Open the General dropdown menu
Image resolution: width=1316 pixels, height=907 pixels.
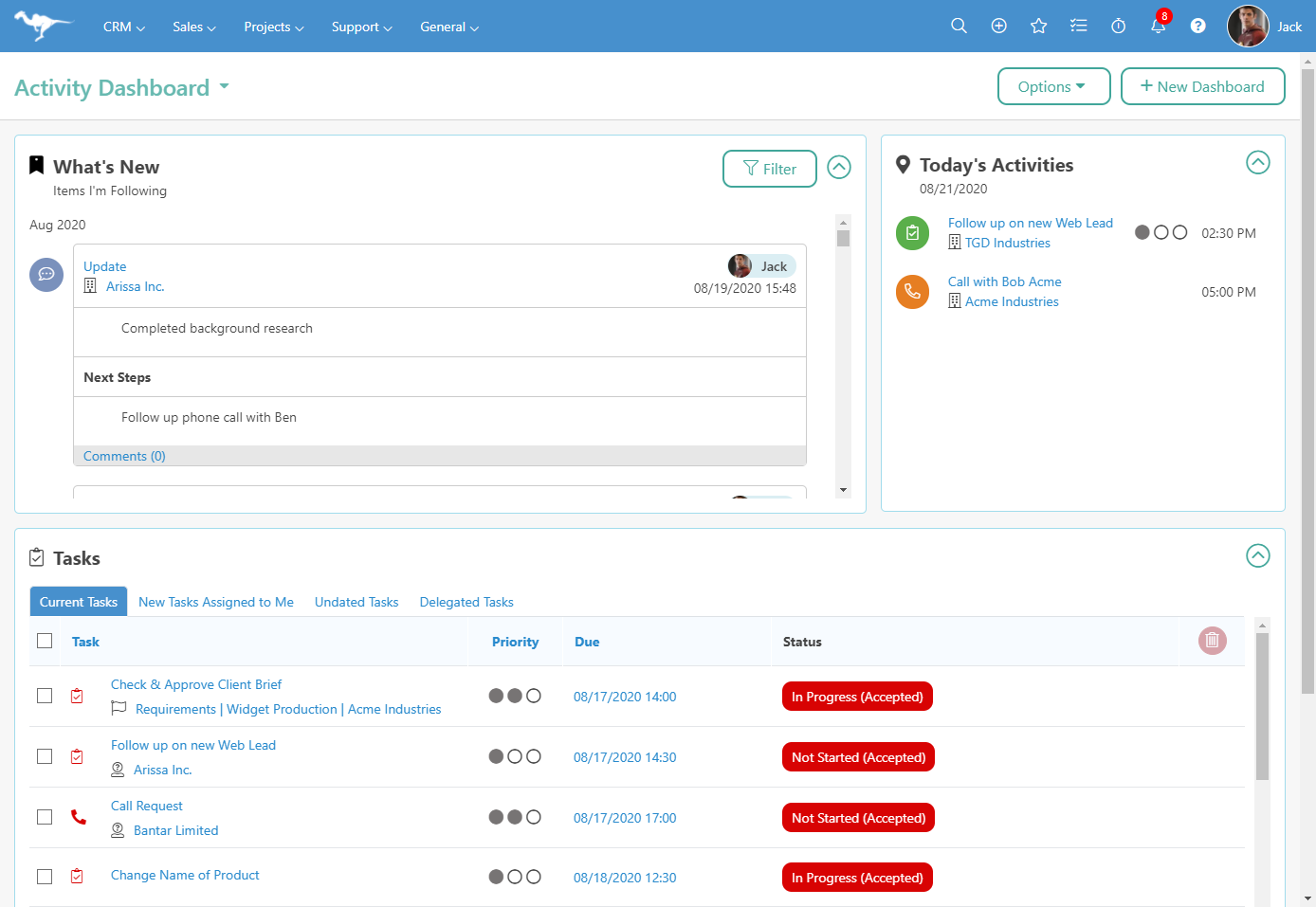(449, 27)
